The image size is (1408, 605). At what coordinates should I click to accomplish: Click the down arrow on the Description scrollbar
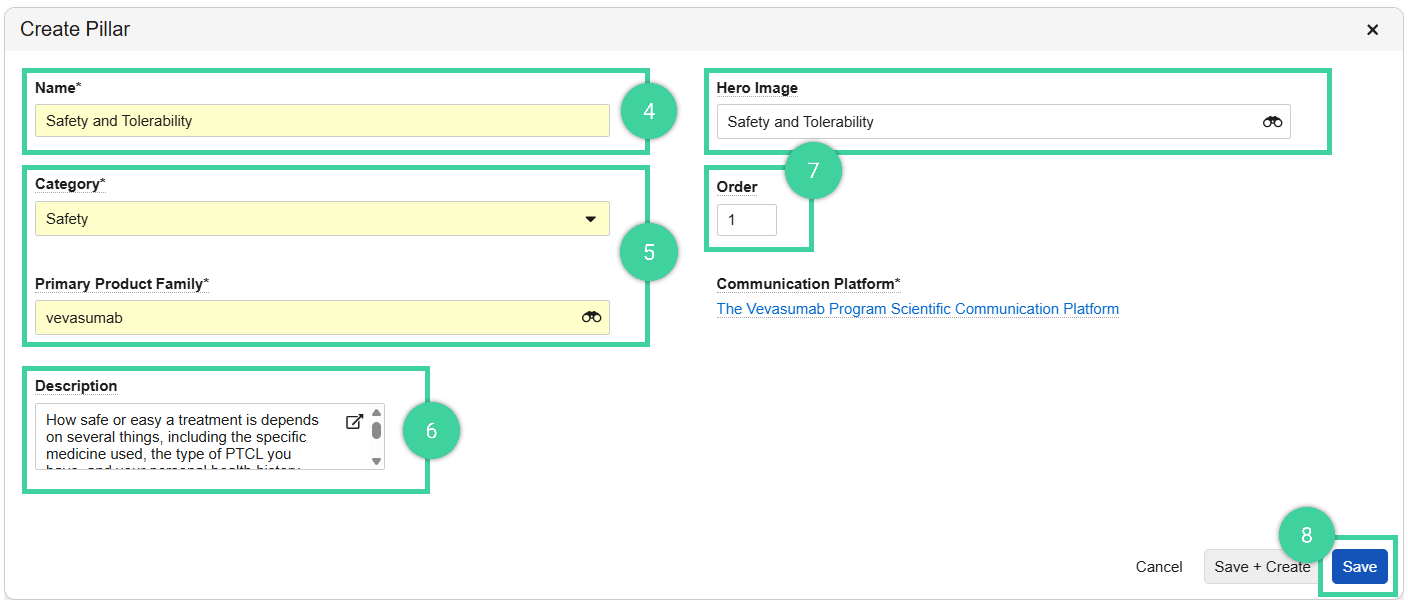click(375, 462)
